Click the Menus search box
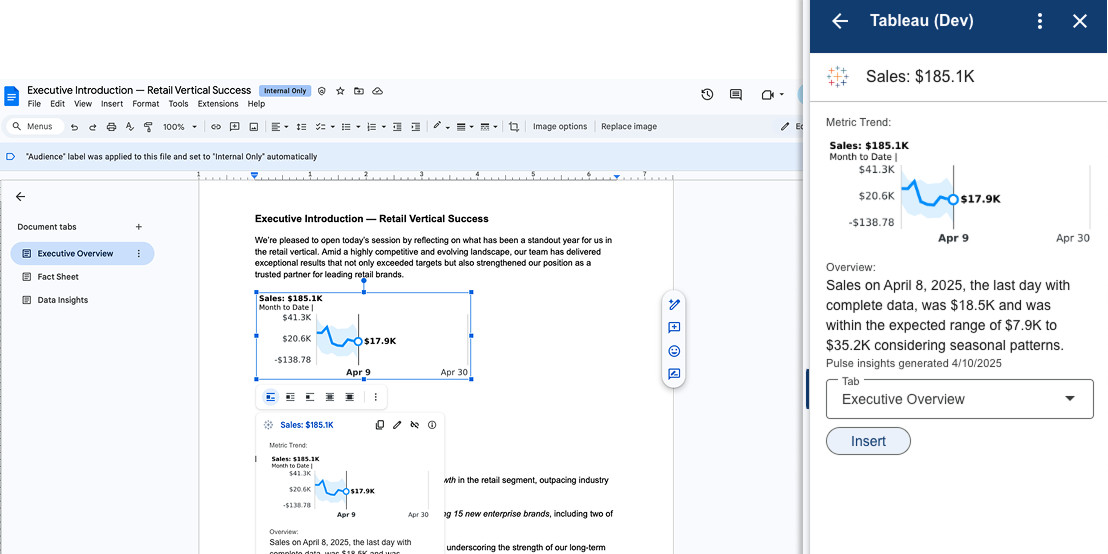This screenshot has width=1108, height=554. (35, 126)
